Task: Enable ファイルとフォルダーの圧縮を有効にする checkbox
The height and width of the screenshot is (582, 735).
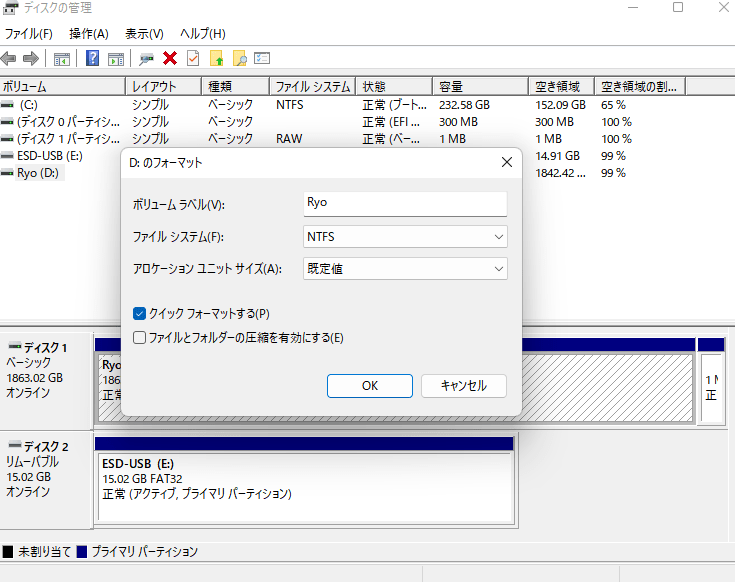Action: [140, 338]
